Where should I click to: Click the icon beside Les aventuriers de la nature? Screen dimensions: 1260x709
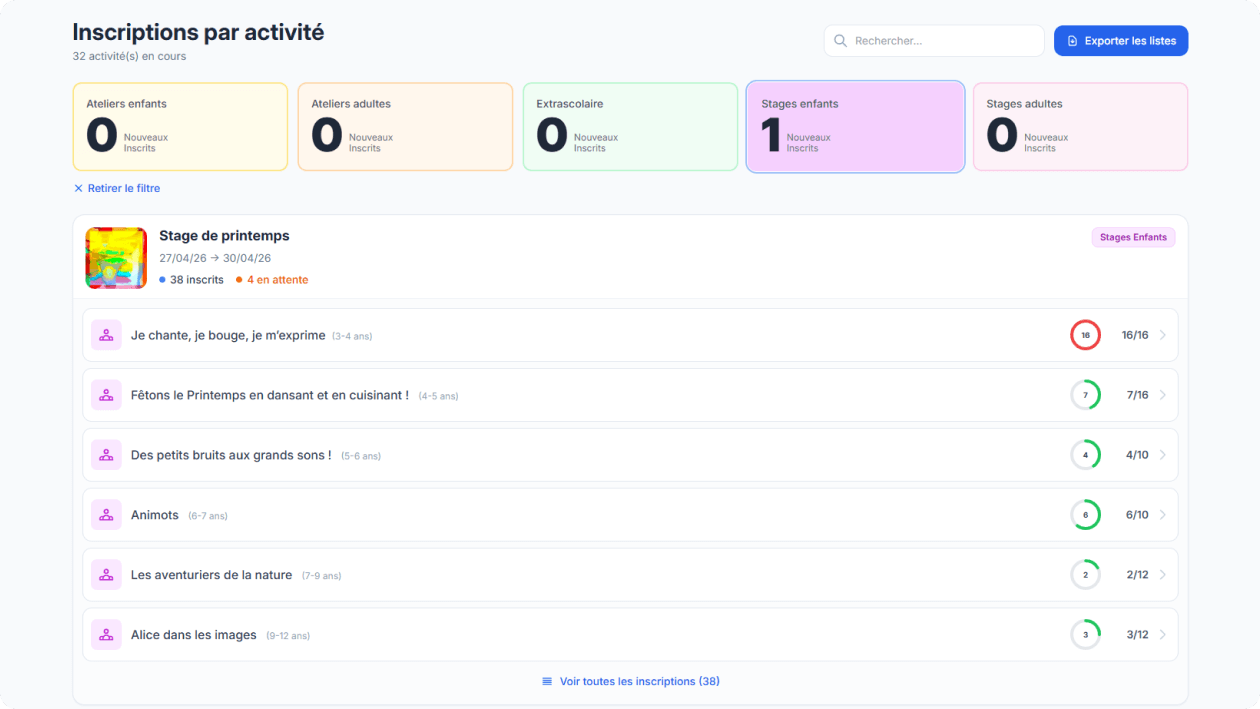pyautogui.click(x=106, y=575)
